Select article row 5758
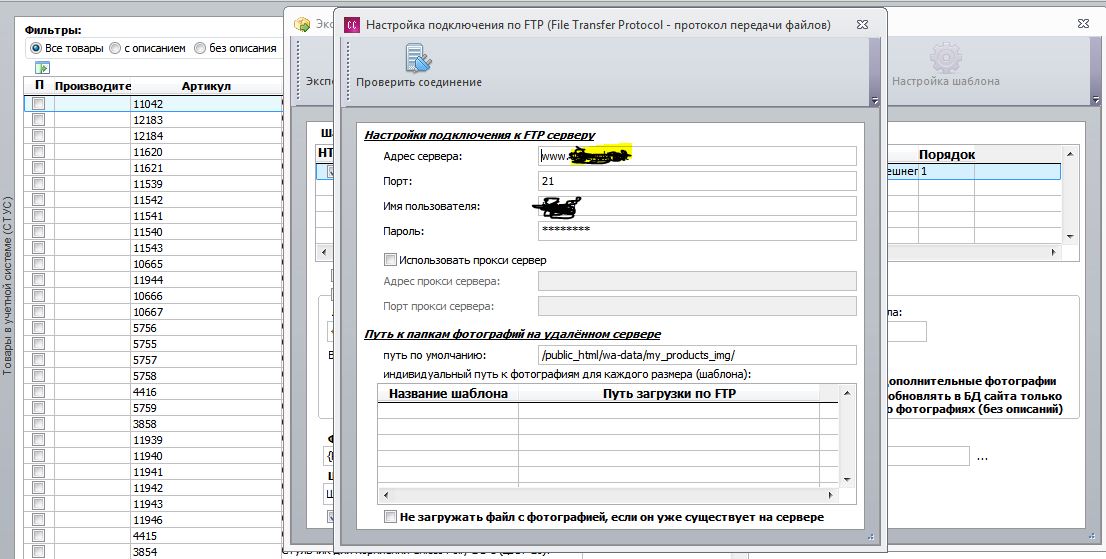This screenshot has width=1106, height=559. pyautogui.click(x=153, y=376)
